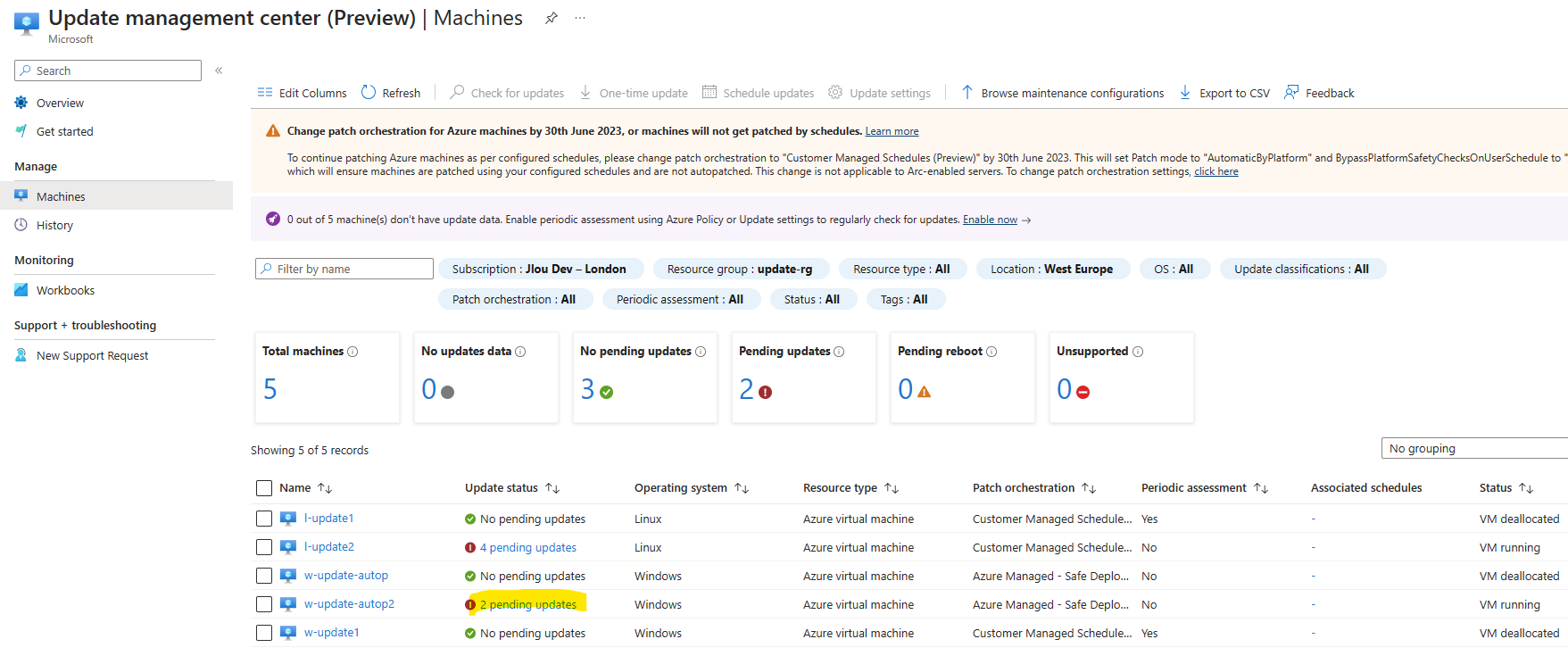Click the Filter by name field
The height and width of the screenshot is (656, 1568).
point(344,269)
